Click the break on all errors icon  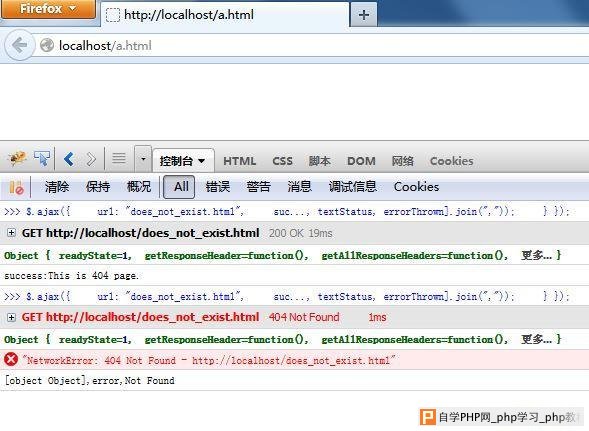pyautogui.click(x=16, y=187)
